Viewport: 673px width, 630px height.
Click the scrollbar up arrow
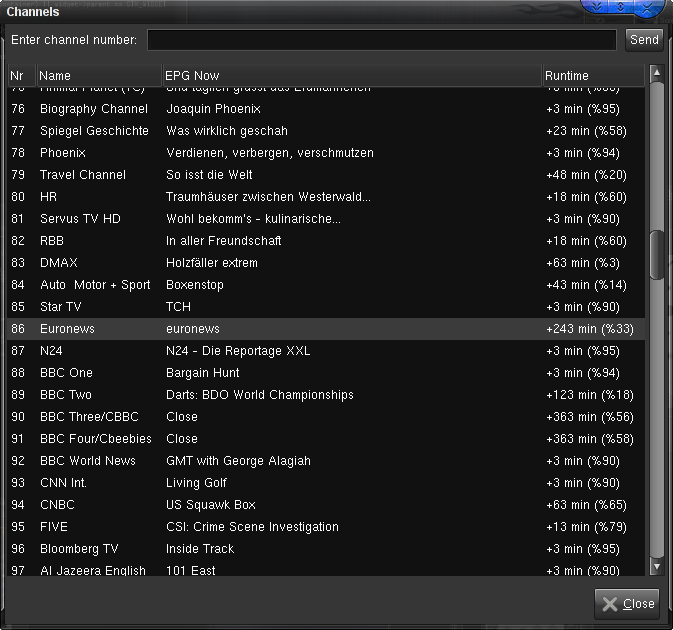656,73
